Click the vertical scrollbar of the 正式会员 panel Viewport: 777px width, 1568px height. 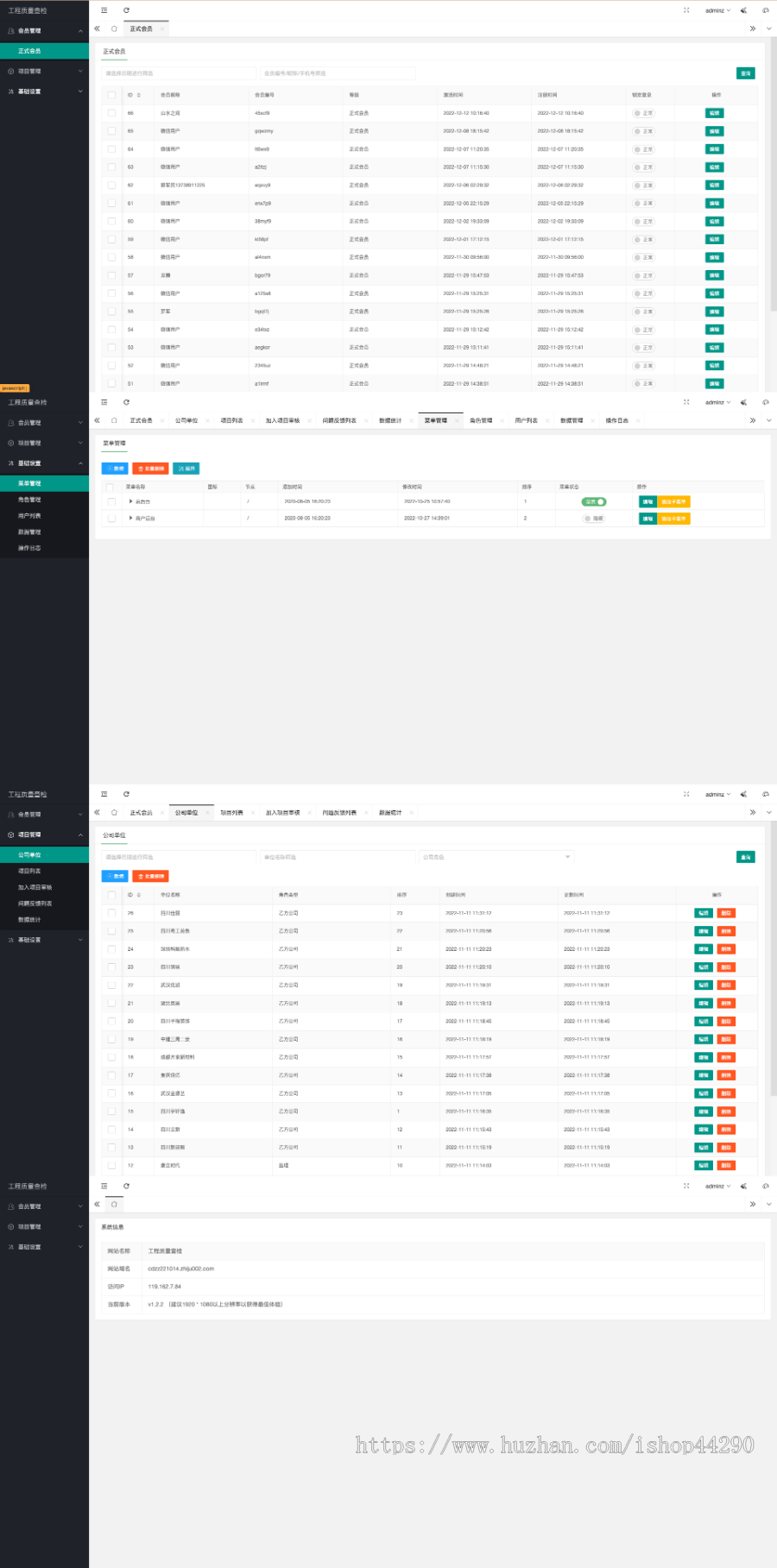[774, 173]
